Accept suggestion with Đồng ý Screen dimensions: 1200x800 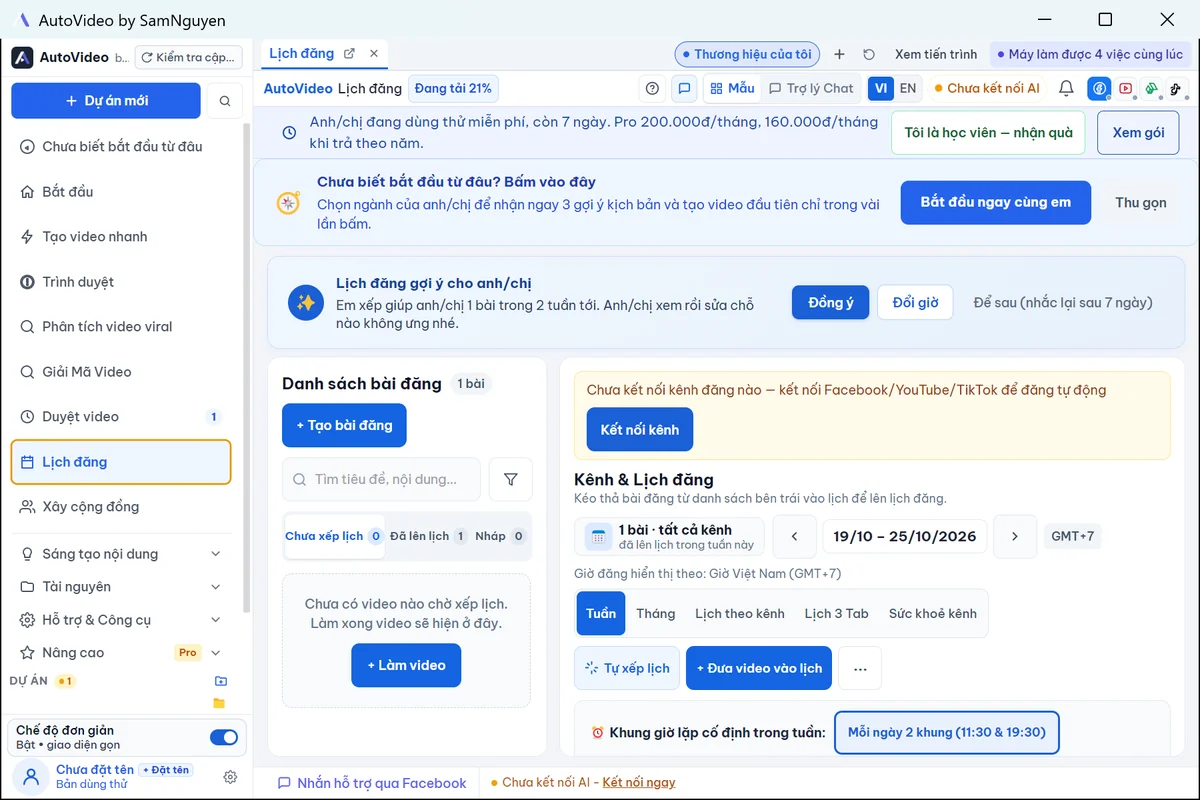[831, 302]
